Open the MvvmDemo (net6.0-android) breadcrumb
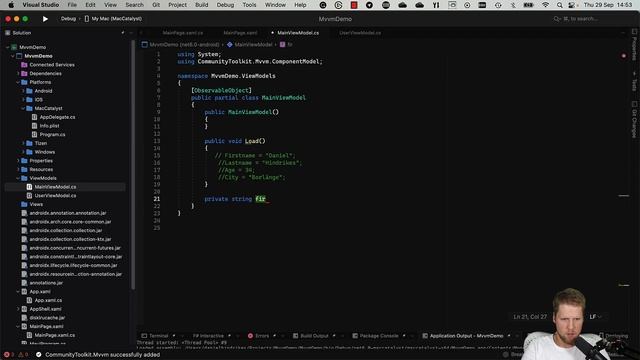 click(x=184, y=44)
